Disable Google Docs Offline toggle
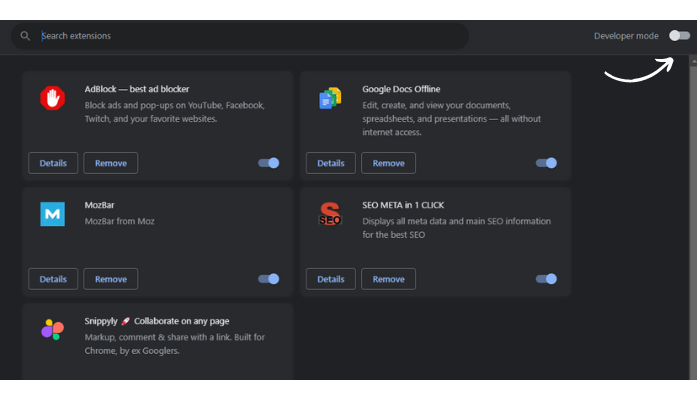This screenshot has height=400, width=700. click(546, 163)
